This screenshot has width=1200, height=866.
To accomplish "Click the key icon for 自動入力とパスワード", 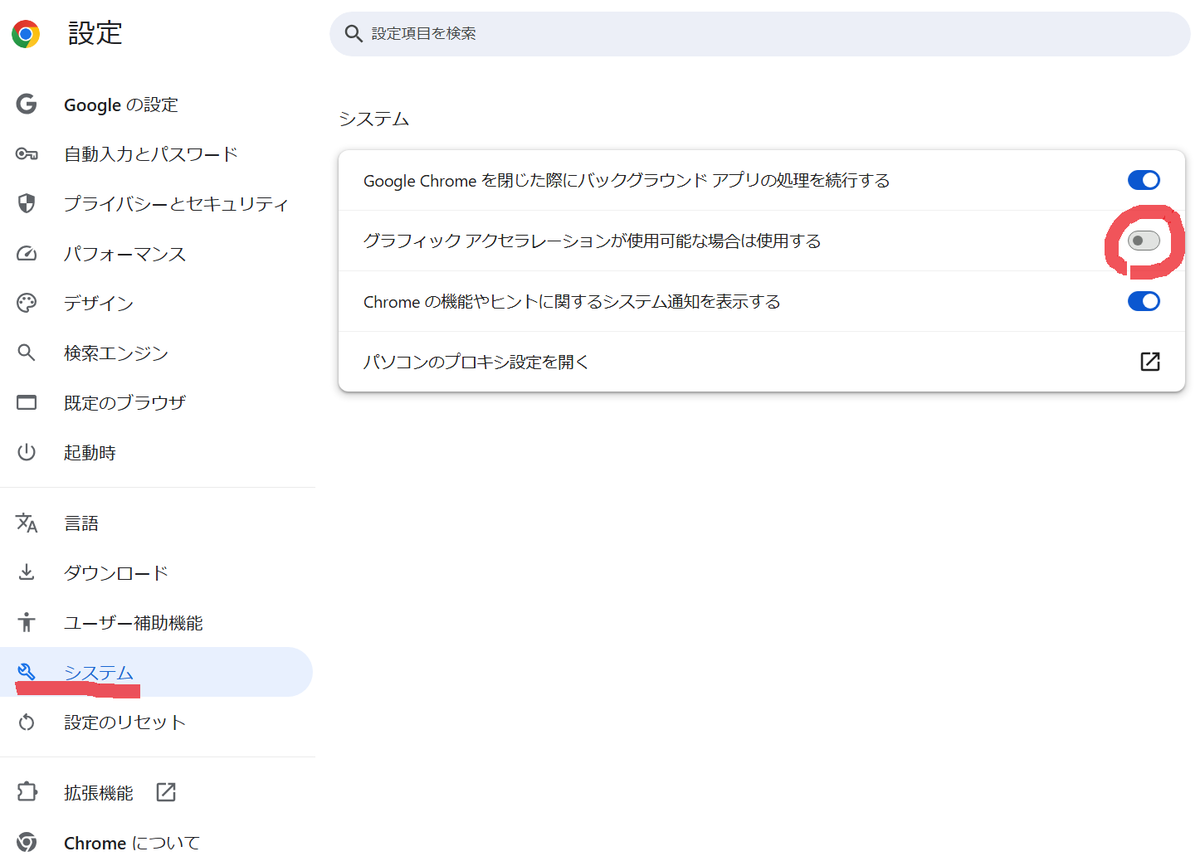I will click(x=26, y=154).
